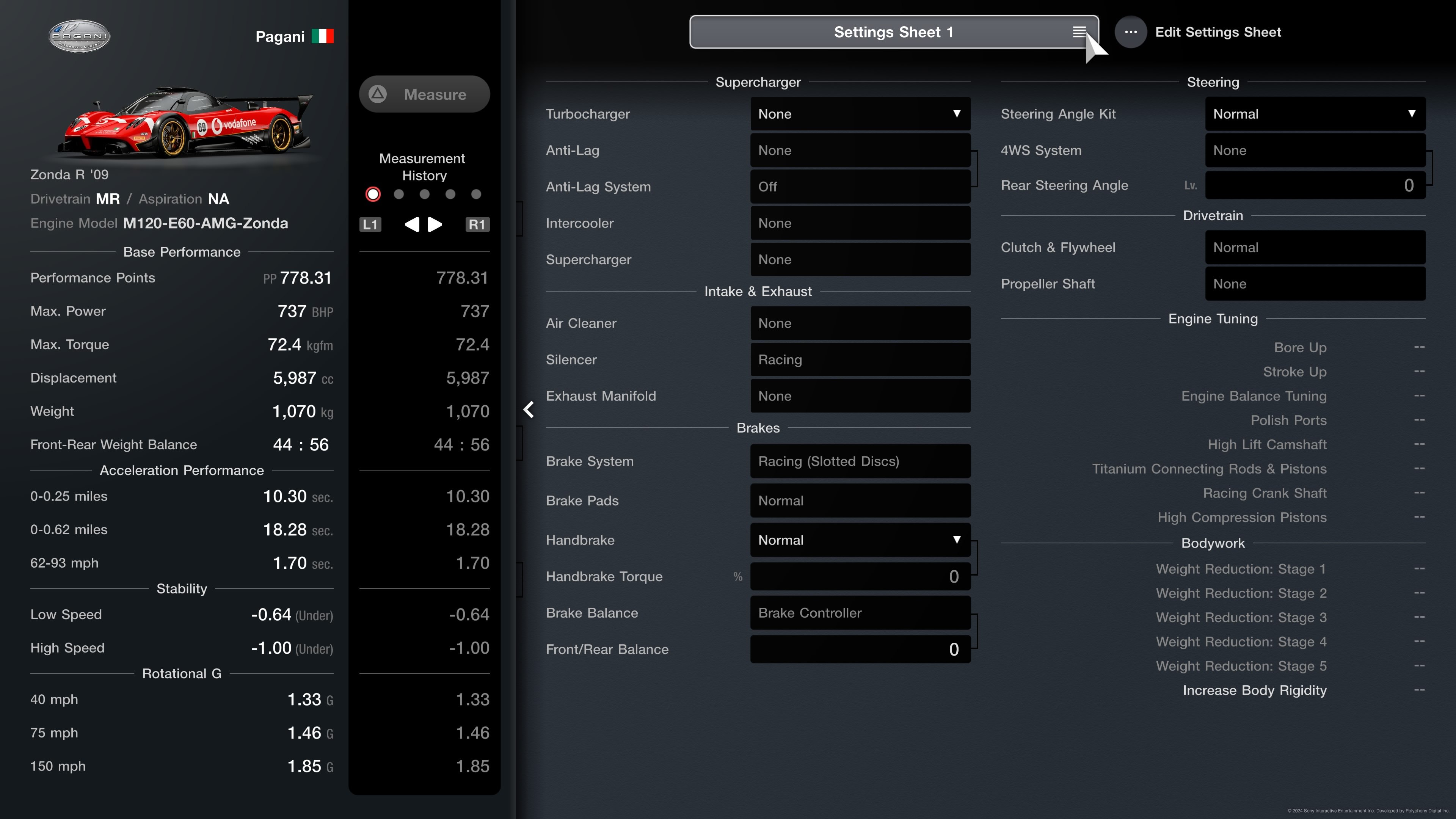Click the Exhaust Manifold field
This screenshot has width=1456, height=819.
click(860, 396)
